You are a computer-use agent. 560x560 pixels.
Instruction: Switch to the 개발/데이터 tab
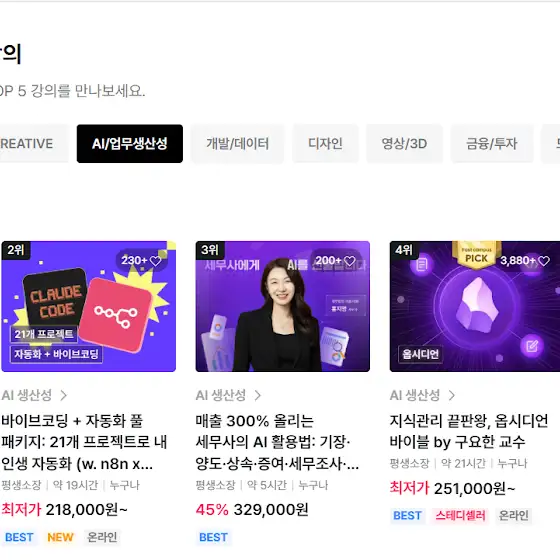click(238, 144)
